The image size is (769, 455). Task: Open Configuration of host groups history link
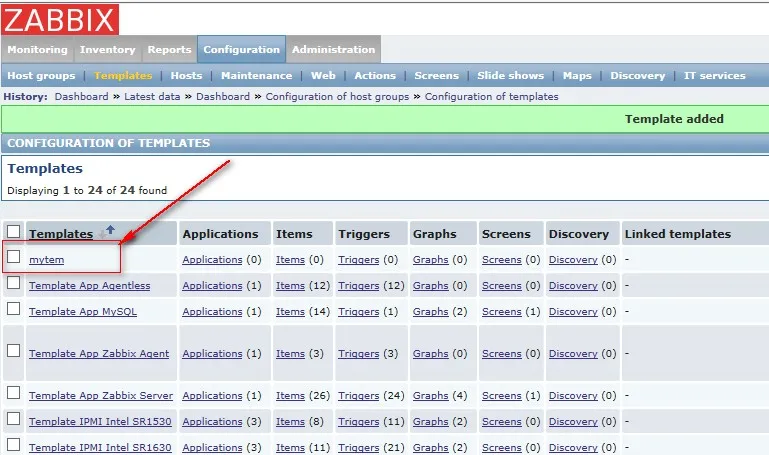coord(337,97)
